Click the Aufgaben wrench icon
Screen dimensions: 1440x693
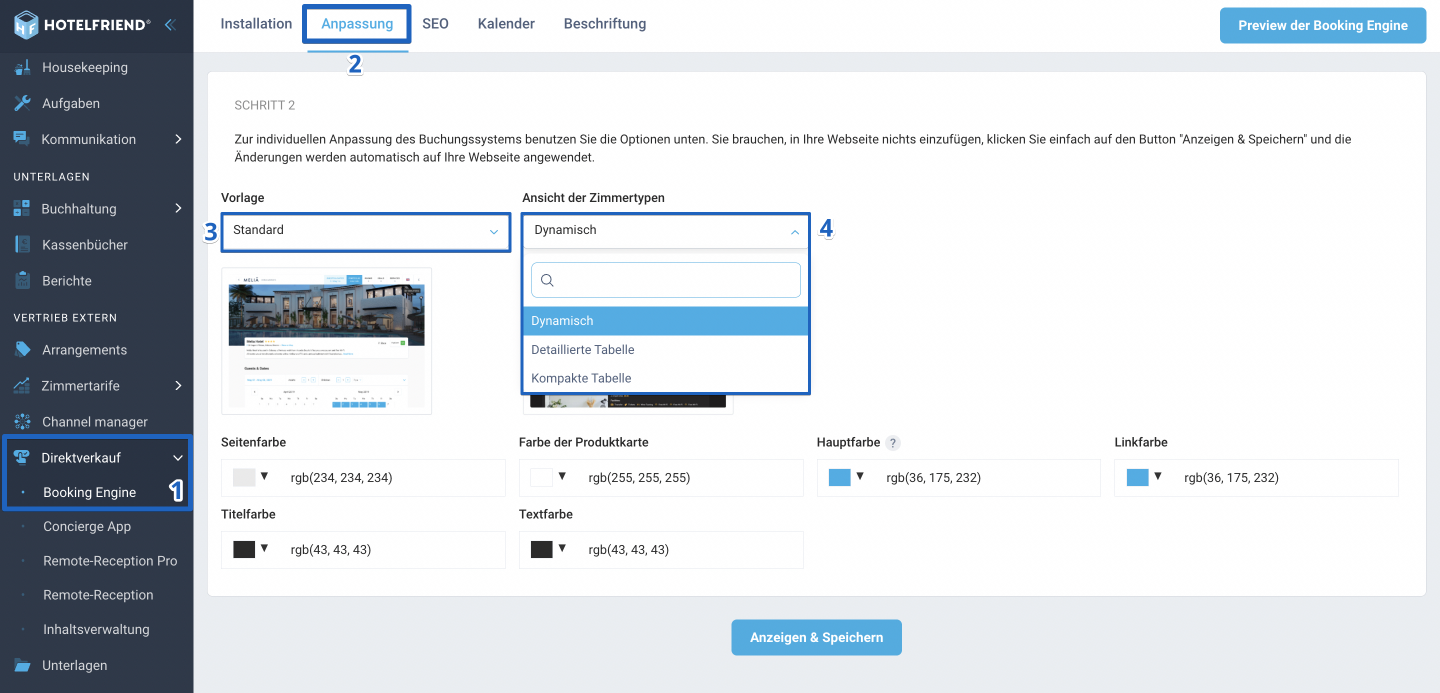[22, 103]
